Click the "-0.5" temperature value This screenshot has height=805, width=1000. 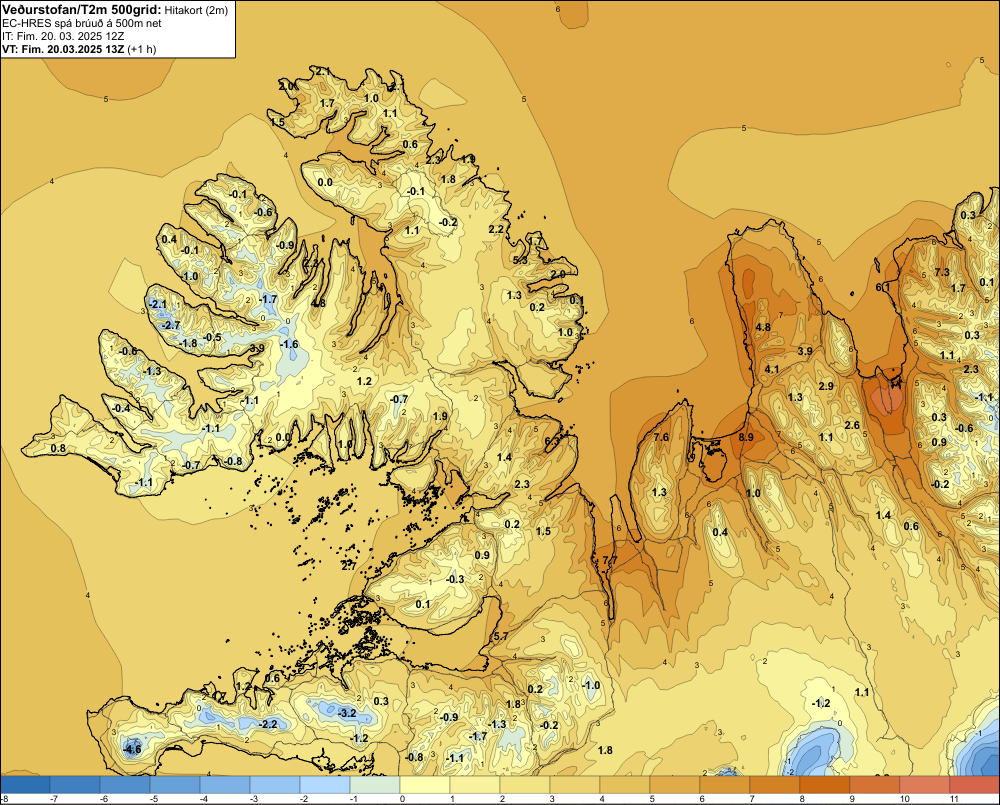tap(212, 337)
